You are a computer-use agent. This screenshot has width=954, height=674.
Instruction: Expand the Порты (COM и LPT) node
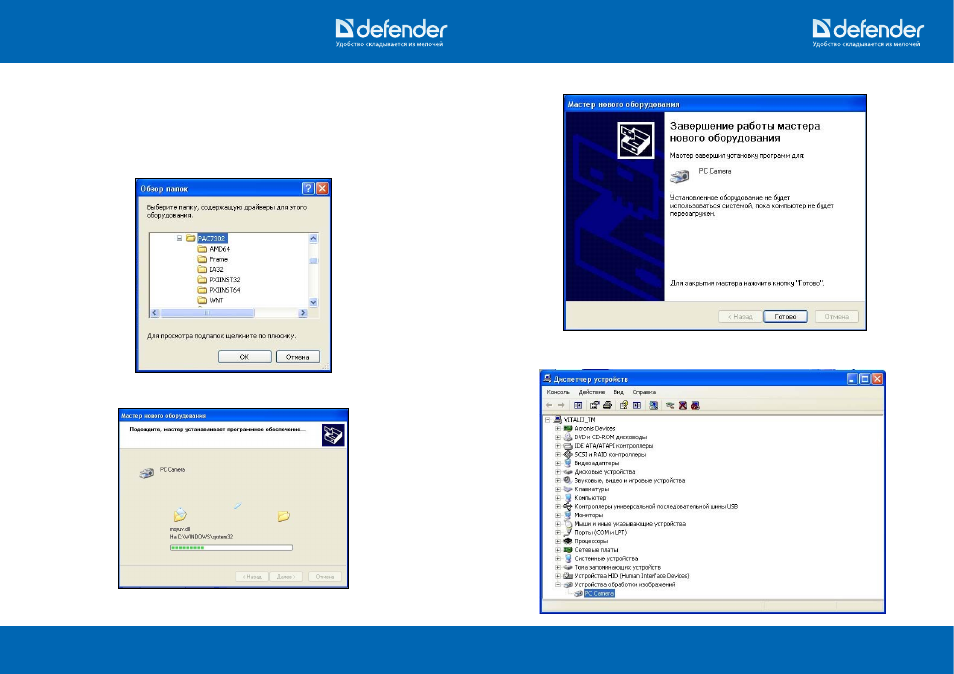pyautogui.click(x=557, y=532)
